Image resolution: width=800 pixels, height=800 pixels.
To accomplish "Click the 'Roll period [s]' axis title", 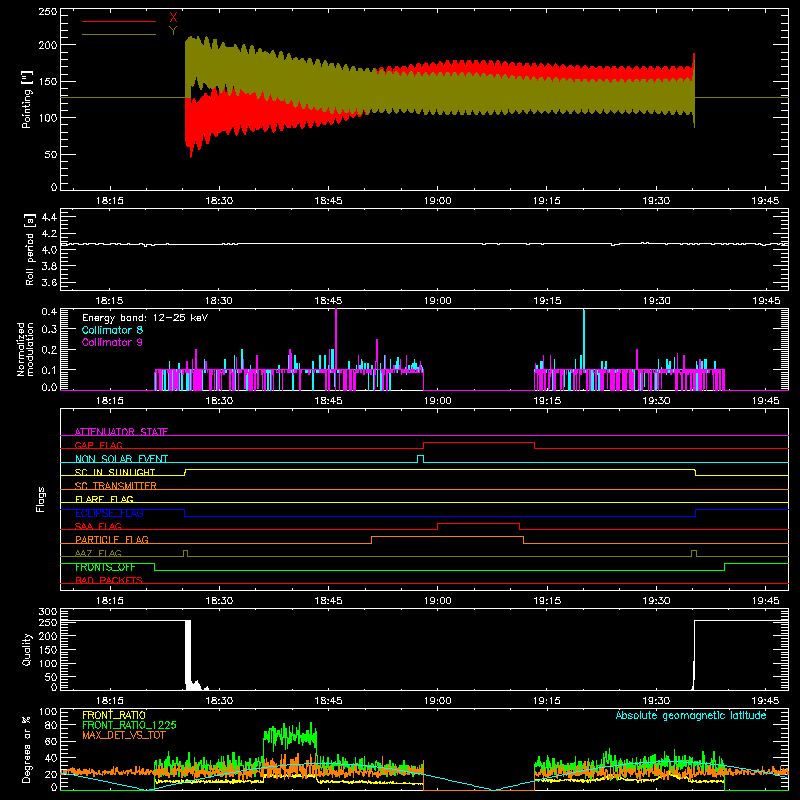I will 30,249.
